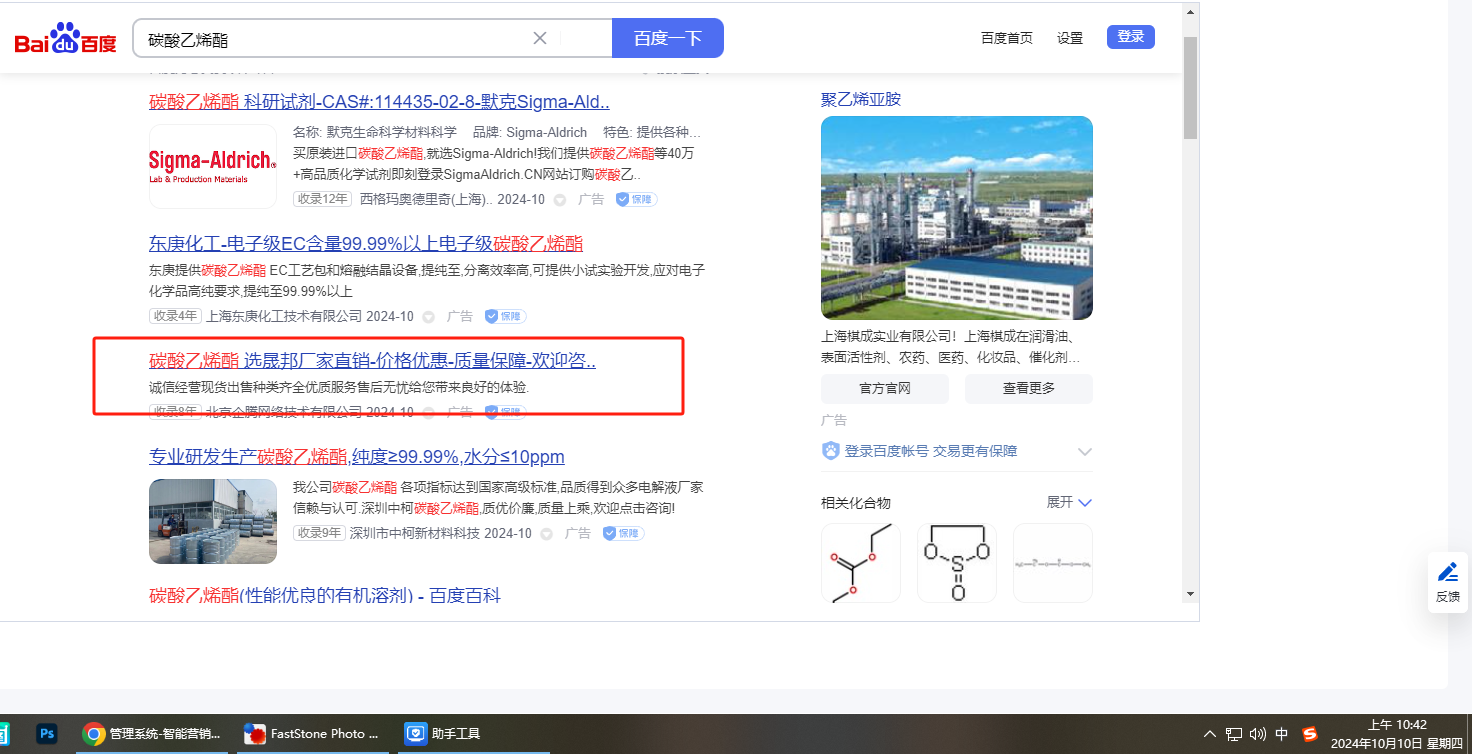Show hidden system tray icons
Screen dimensions: 1472x754
point(1210,734)
